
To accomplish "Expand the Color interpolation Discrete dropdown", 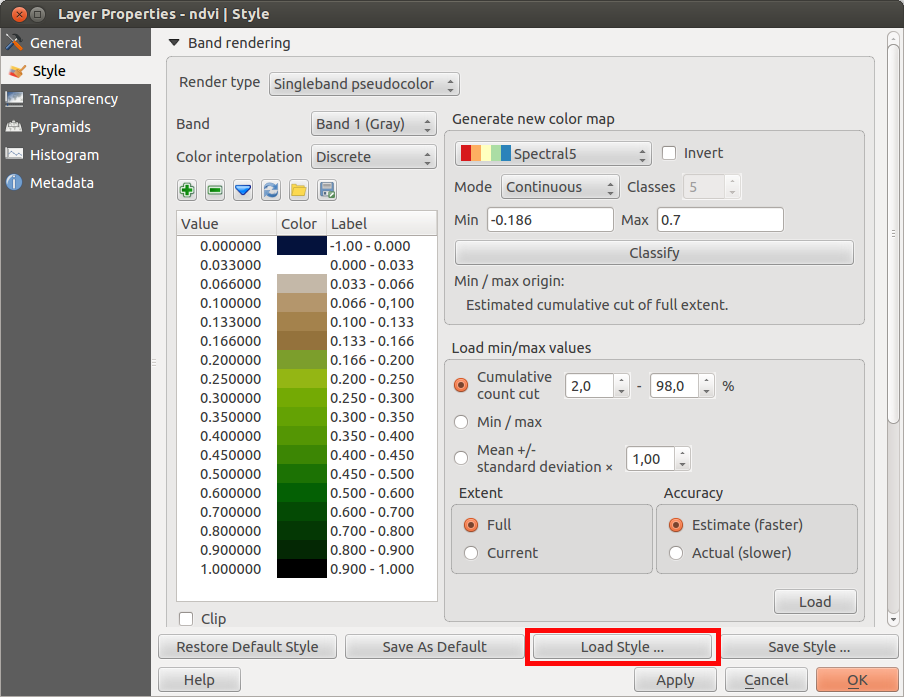I will [373, 157].
